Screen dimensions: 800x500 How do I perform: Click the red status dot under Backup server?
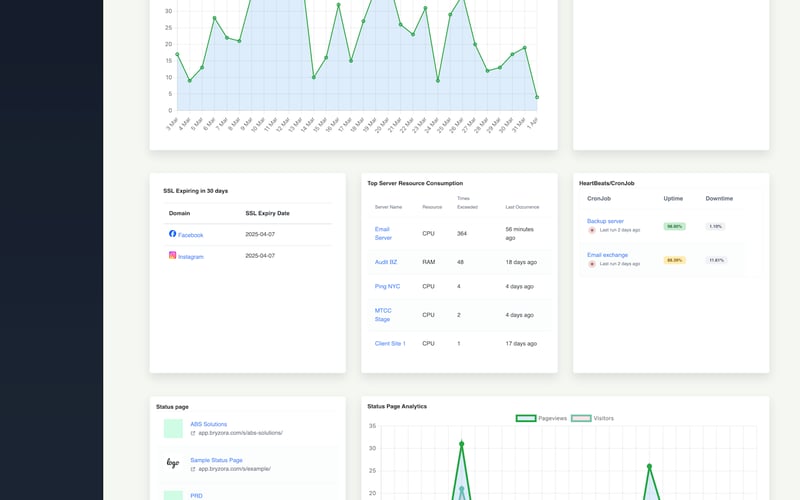(x=592, y=230)
